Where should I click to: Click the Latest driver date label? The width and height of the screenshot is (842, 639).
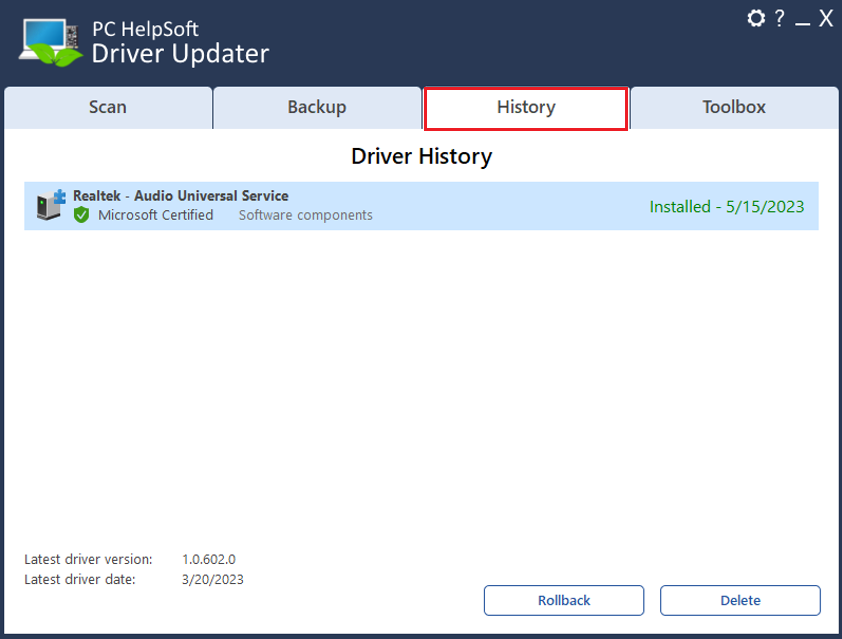79,580
